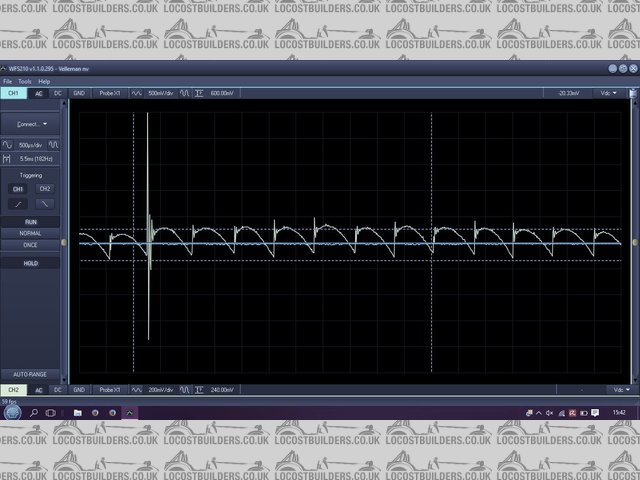The width and height of the screenshot is (640, 480).
Task: Click CH1 Probe X1 setting
Action: click(108, 93)
